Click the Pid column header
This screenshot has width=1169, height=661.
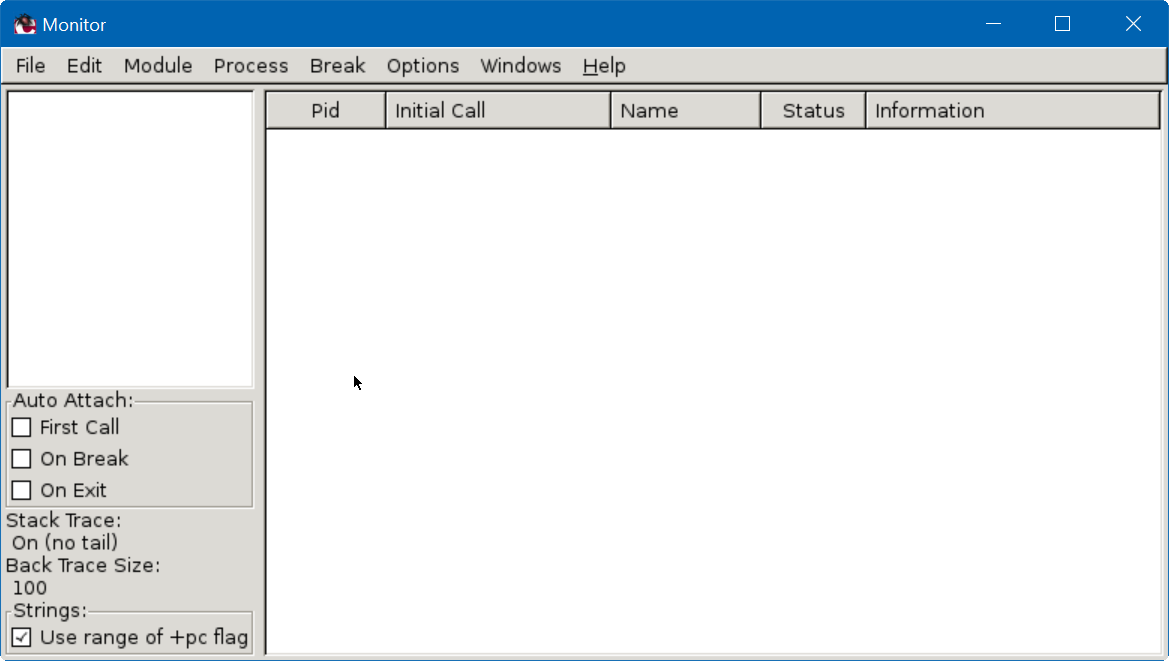(326, 110)
